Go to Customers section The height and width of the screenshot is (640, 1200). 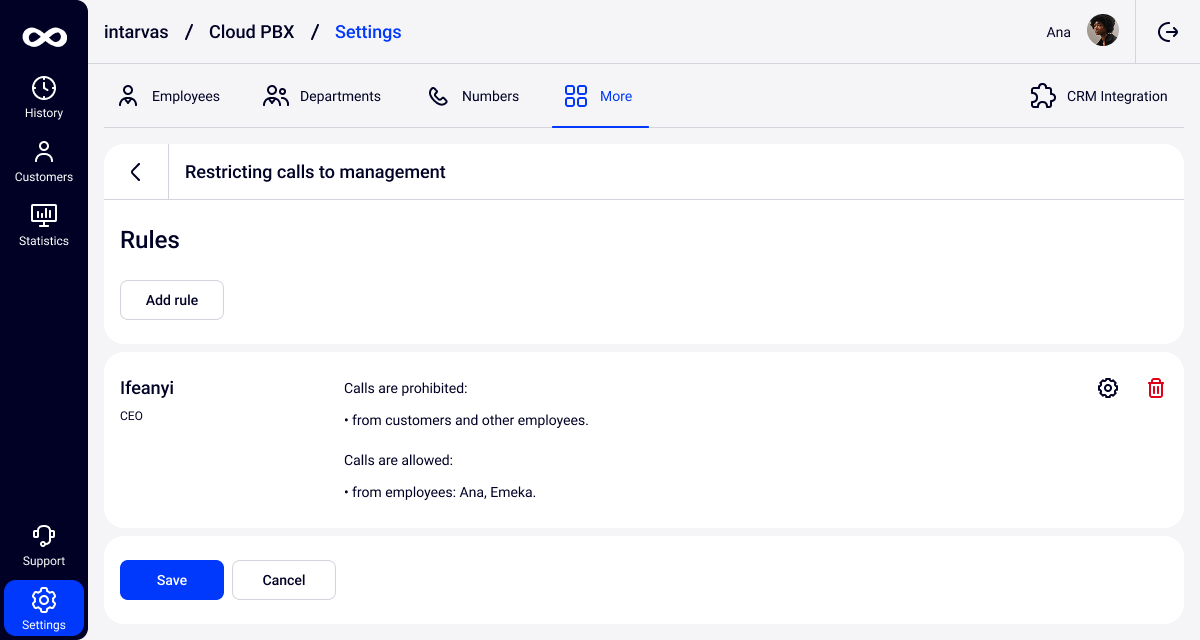44,162
